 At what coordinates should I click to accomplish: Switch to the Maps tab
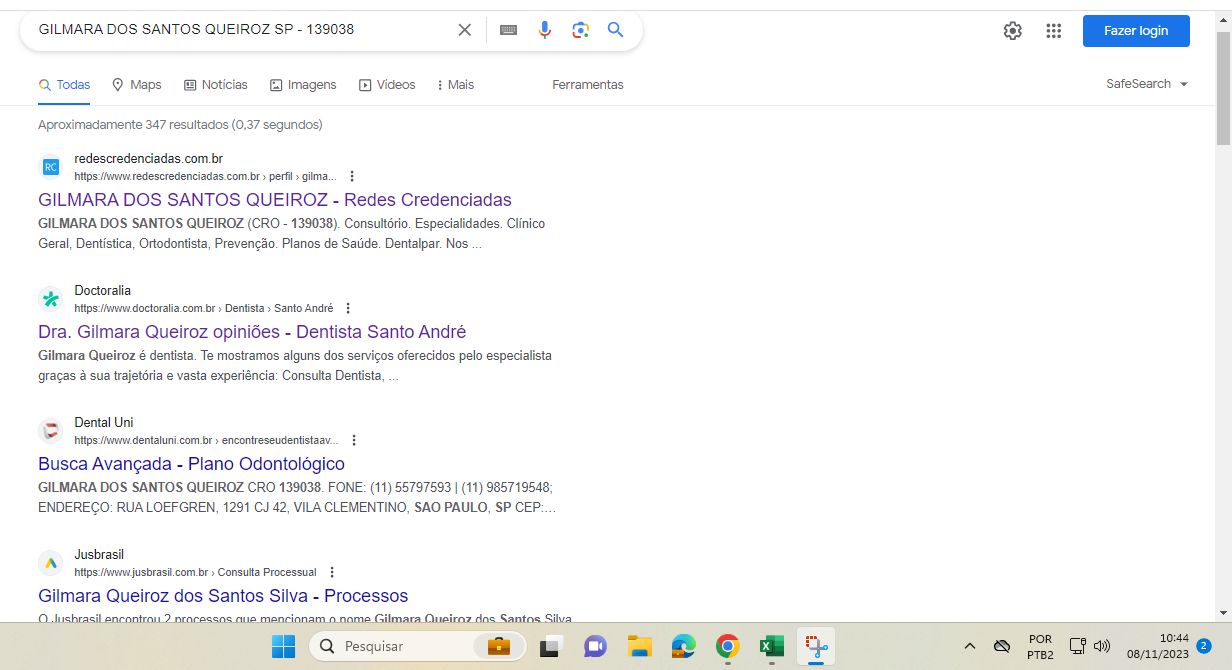pos(137,85)
